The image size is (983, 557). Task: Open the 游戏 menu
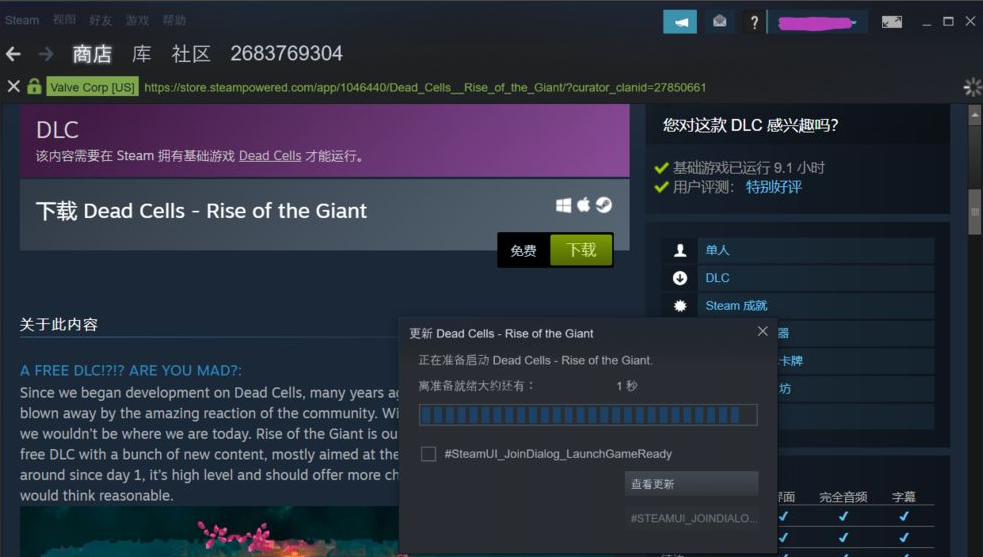tap(137, 20)
